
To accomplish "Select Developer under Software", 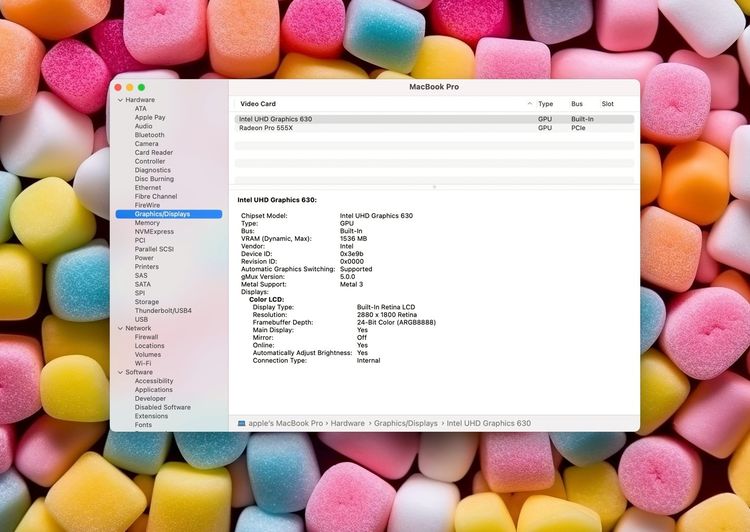I will (x=150, y=399).
